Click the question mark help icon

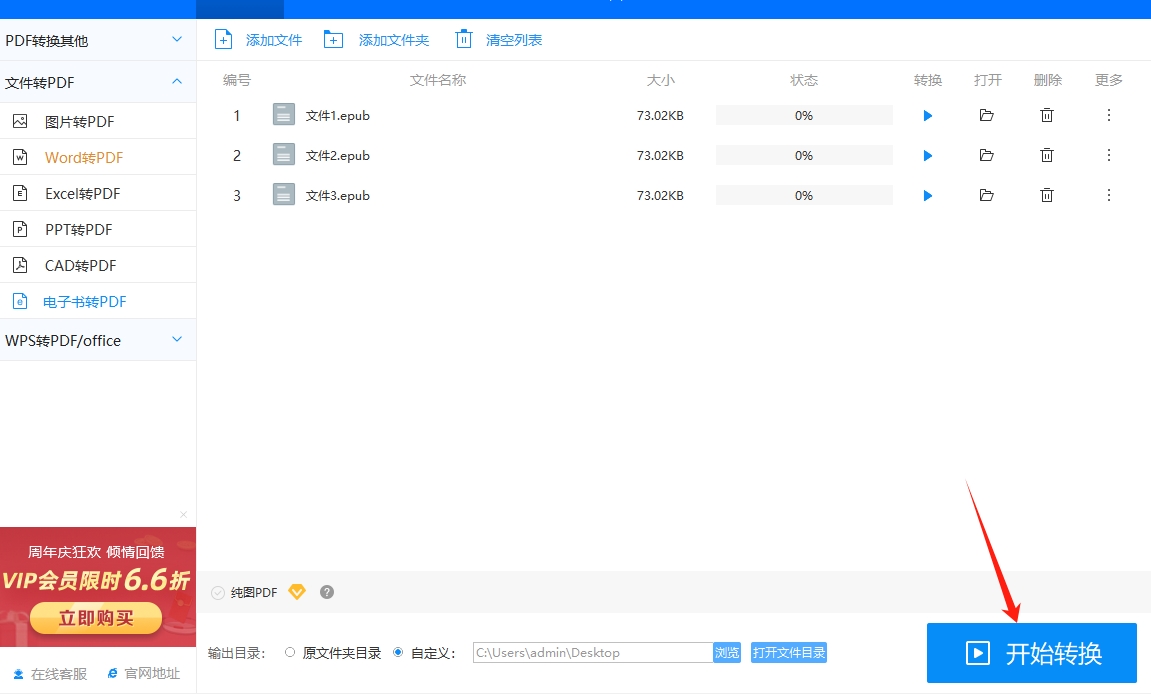(x=327, y=592)
